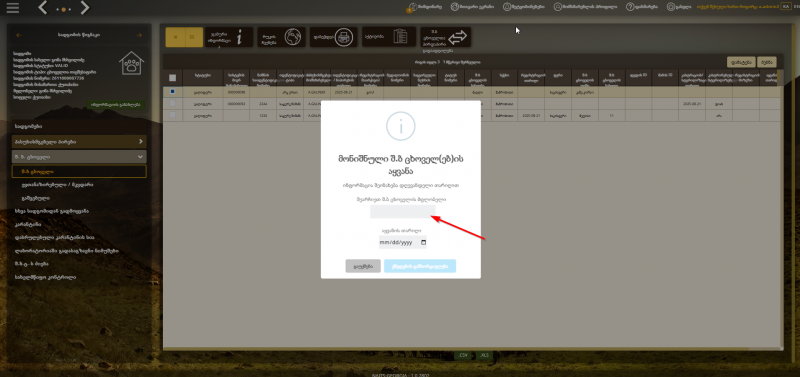Check the second table row checkbox

pyautogui.click(x=172, y=104)
